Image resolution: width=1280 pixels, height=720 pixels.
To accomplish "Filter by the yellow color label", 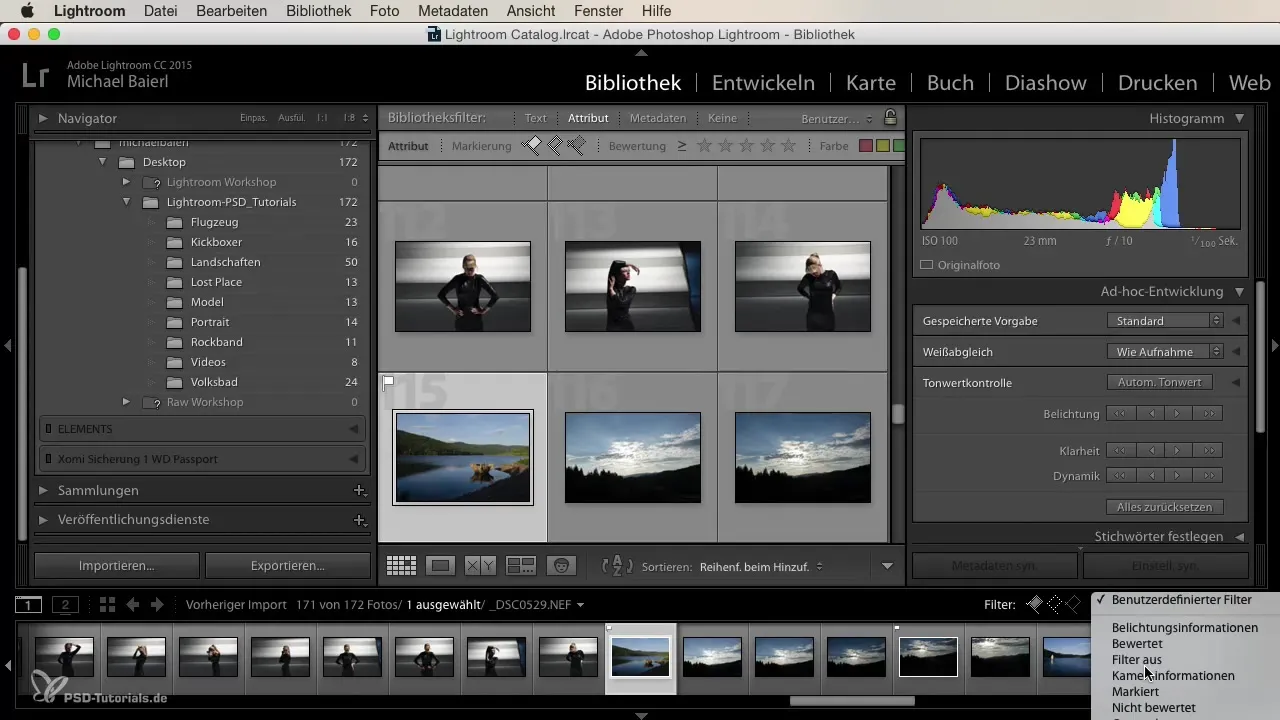I will pos(882,146).
